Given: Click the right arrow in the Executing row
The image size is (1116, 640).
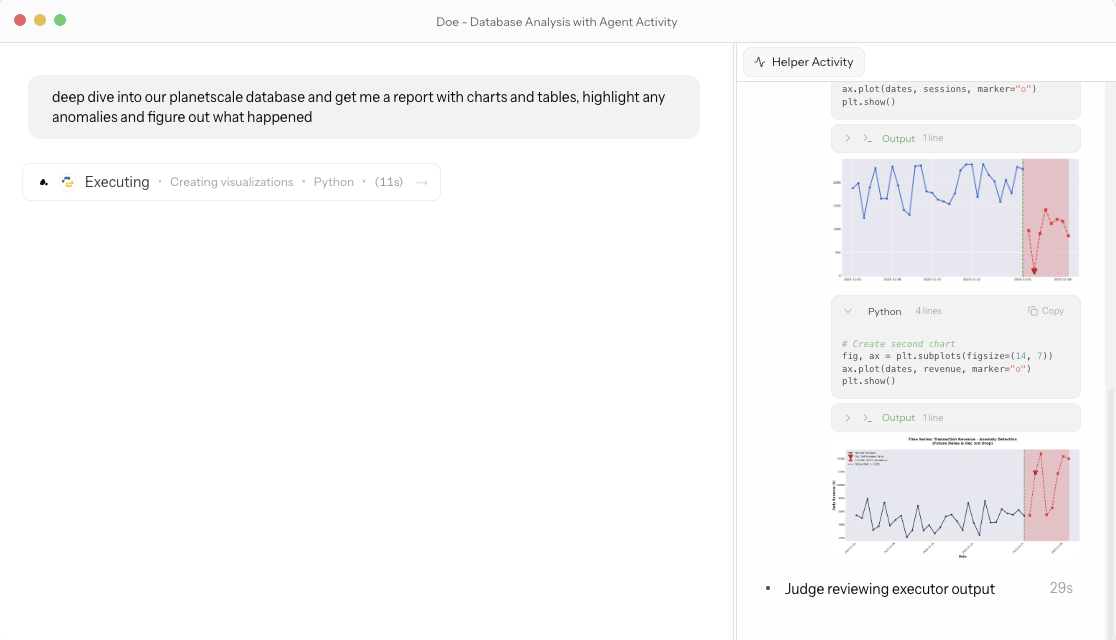Looking at the screenshot, I should (421, 182).
